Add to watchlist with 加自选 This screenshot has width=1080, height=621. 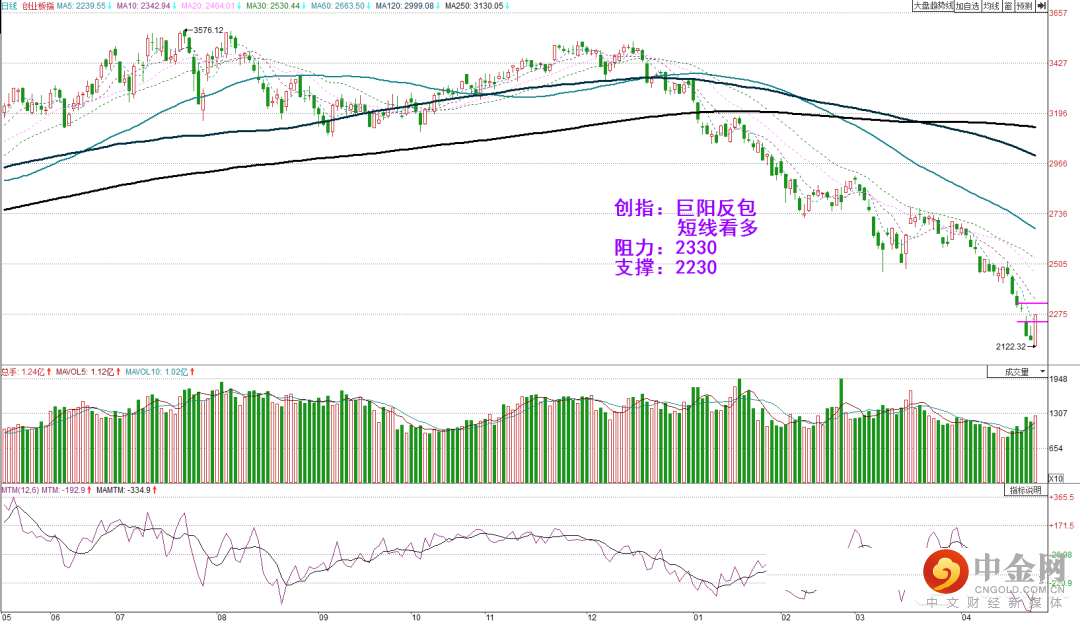(x=966, y=6)
